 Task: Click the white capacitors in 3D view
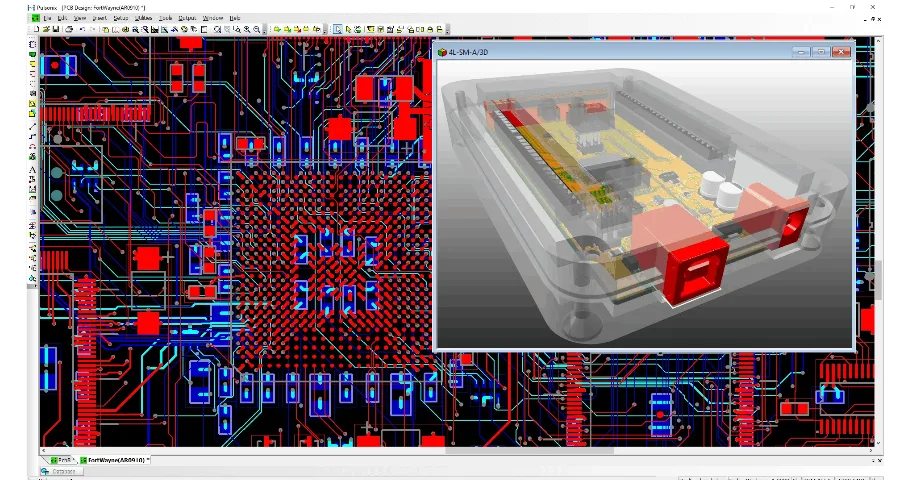point(721,189)
